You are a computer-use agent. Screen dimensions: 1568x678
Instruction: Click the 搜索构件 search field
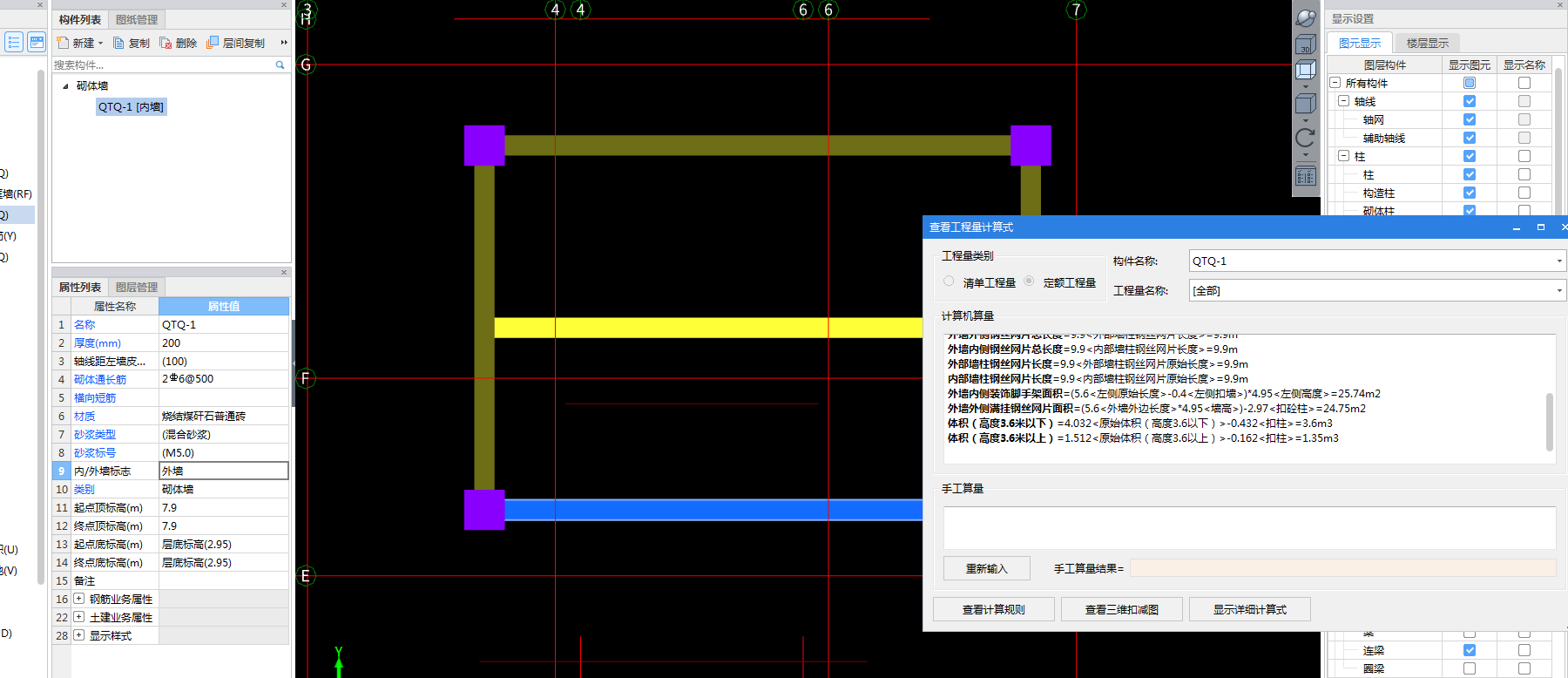[x=162, y=65]
